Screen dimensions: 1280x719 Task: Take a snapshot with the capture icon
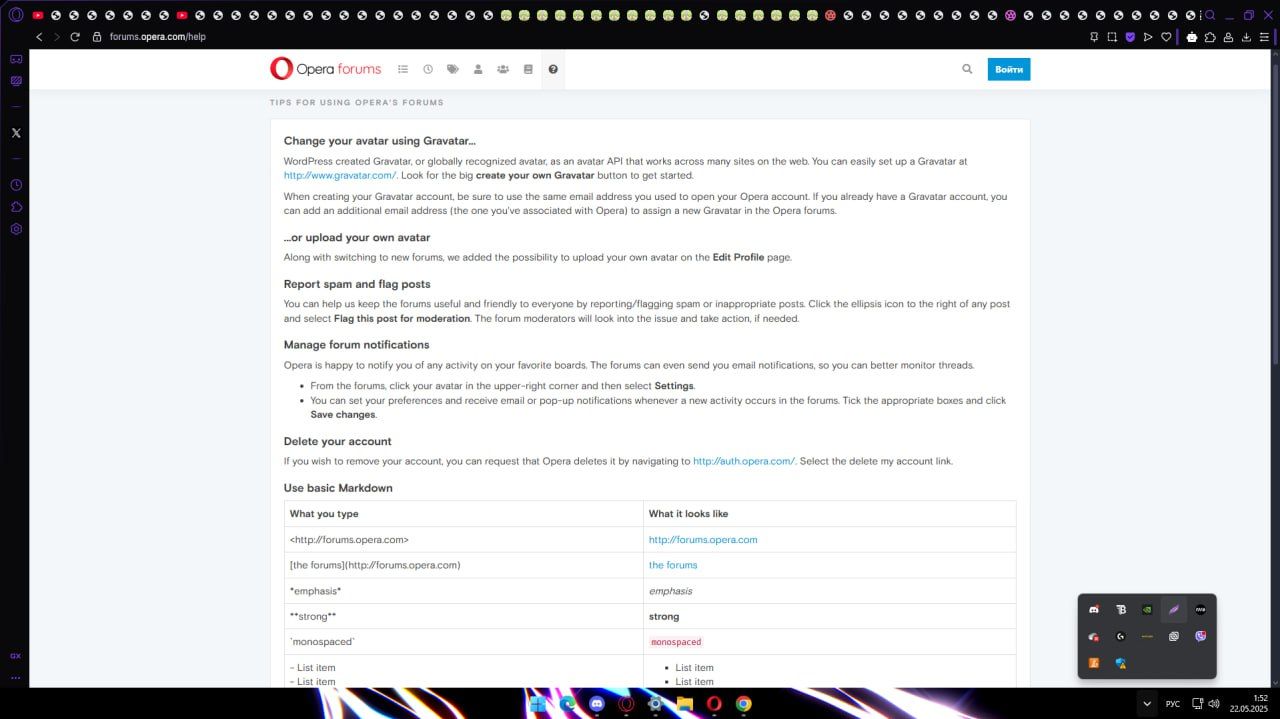coord(1111,37)
